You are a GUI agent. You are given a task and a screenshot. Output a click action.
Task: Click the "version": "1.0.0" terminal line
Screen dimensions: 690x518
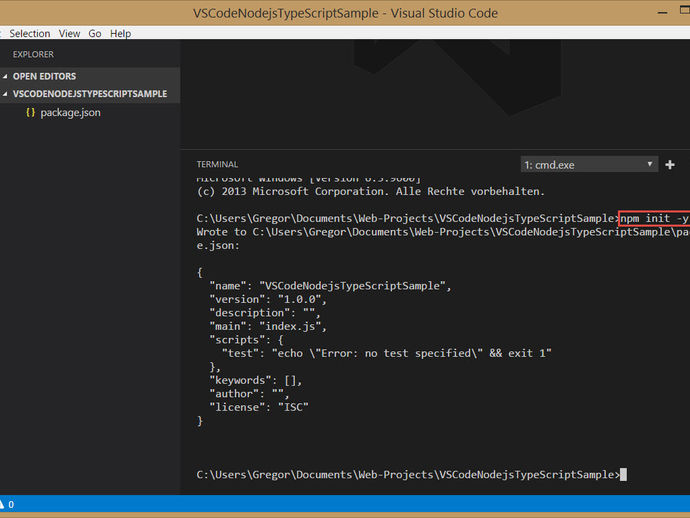268,299
